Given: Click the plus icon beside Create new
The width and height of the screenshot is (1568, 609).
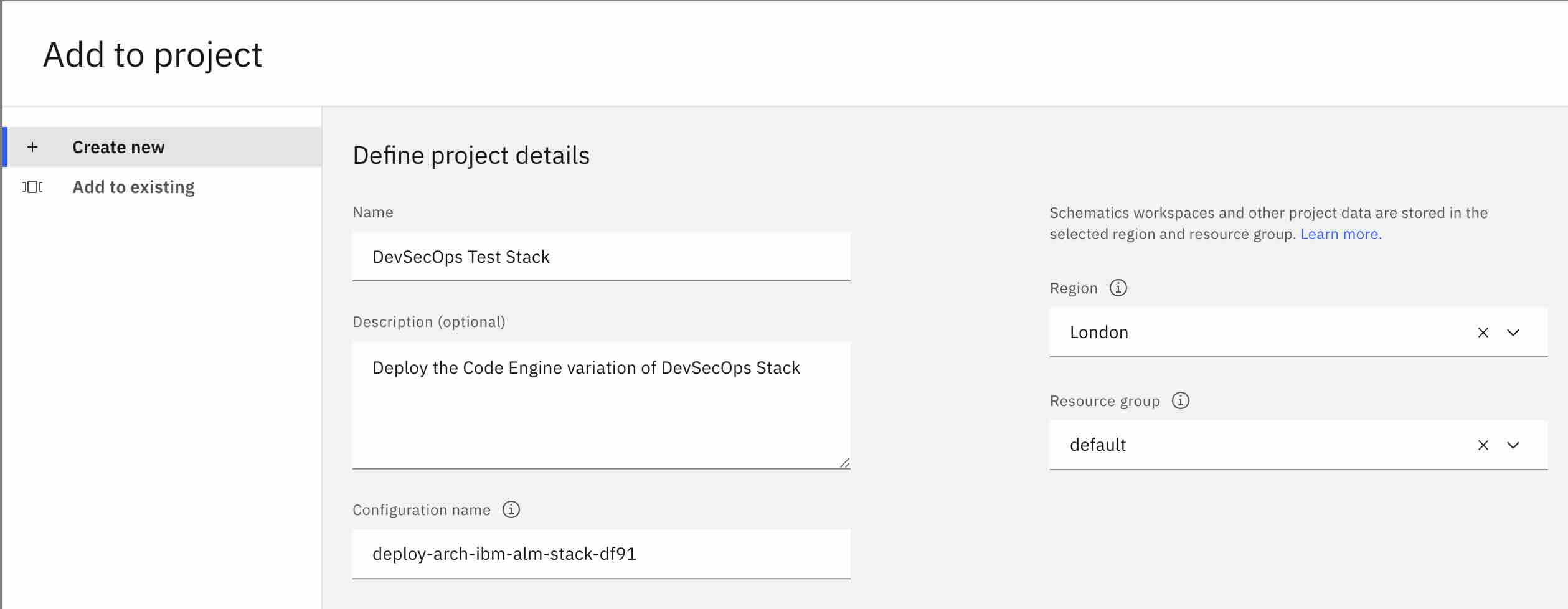Looking at the screenshot, I should (x=32, y=148).
